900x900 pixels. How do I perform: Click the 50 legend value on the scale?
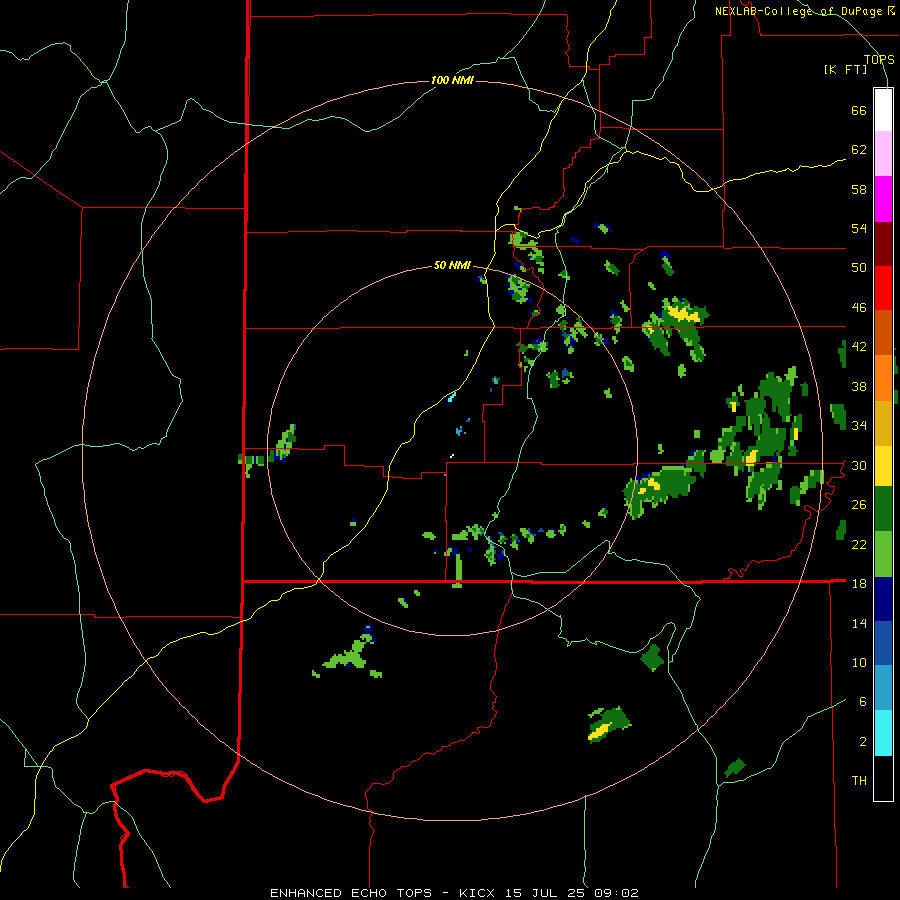[859, 268]
